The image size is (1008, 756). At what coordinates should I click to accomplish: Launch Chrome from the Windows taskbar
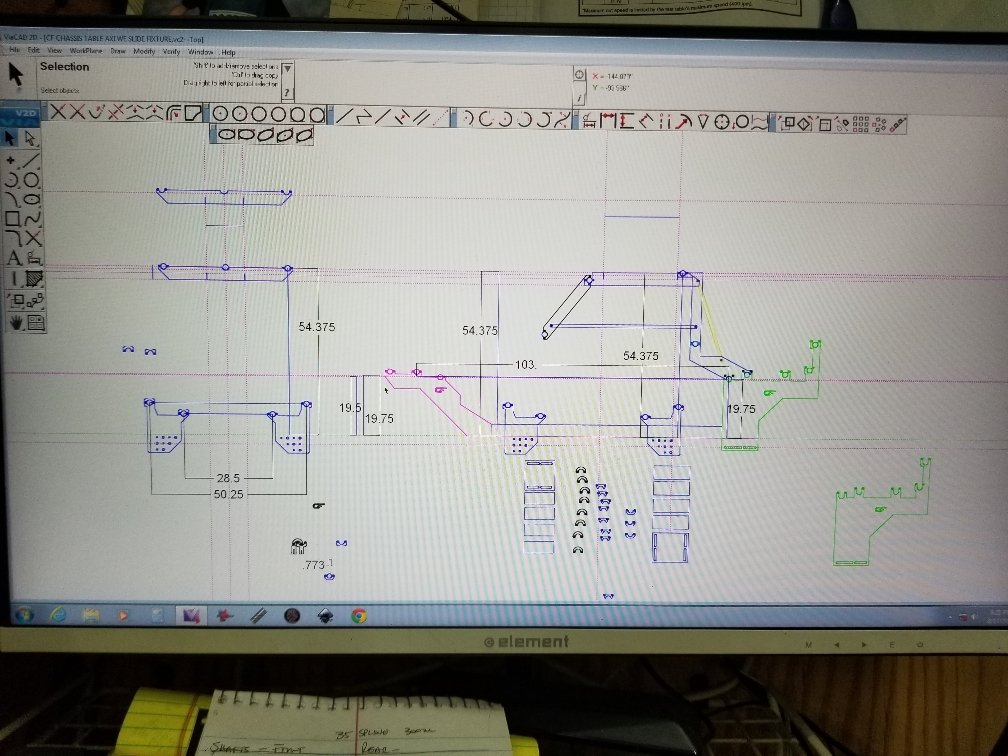(x=359, y=616)
